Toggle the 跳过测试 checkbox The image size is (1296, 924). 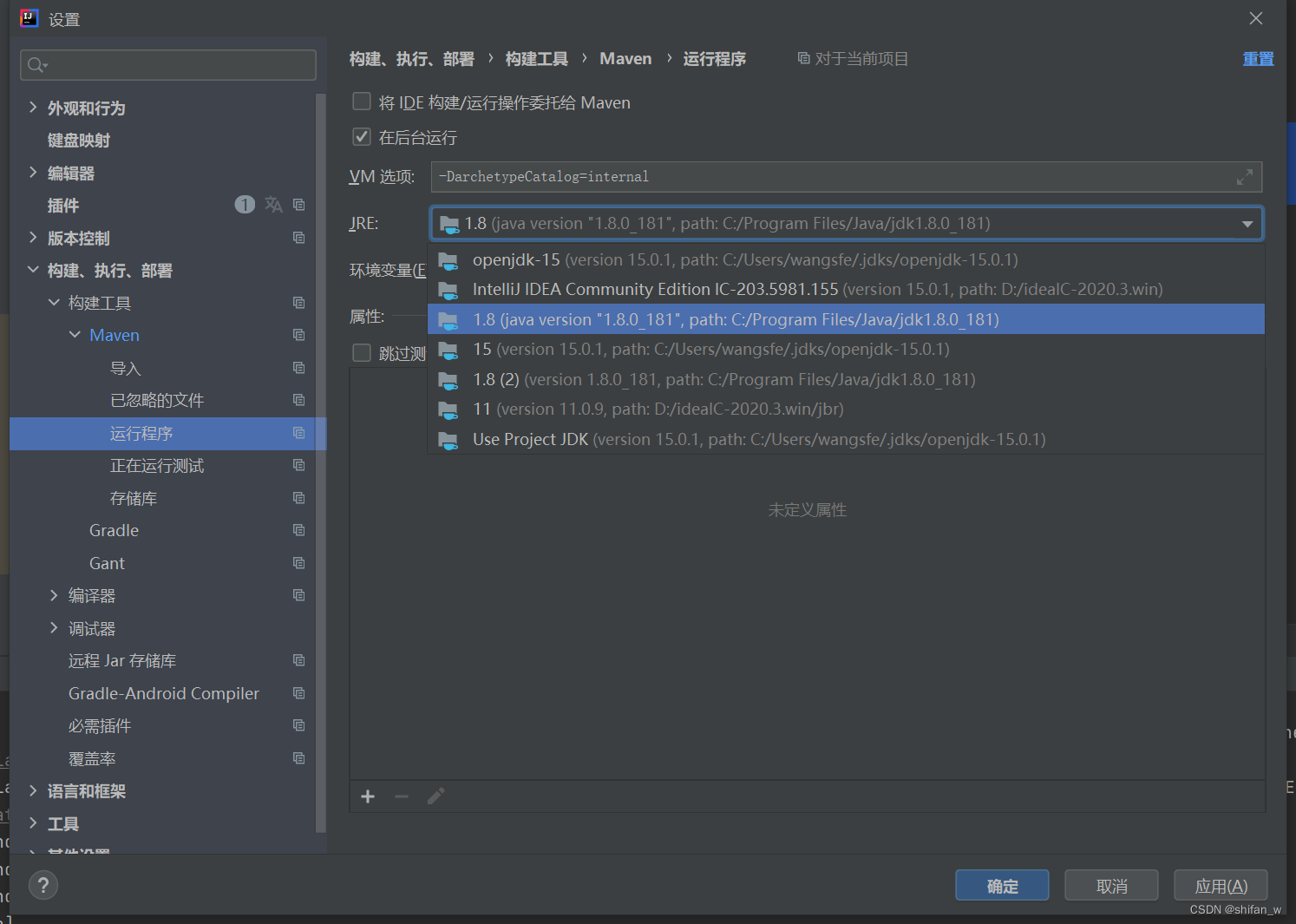(362, 353)
